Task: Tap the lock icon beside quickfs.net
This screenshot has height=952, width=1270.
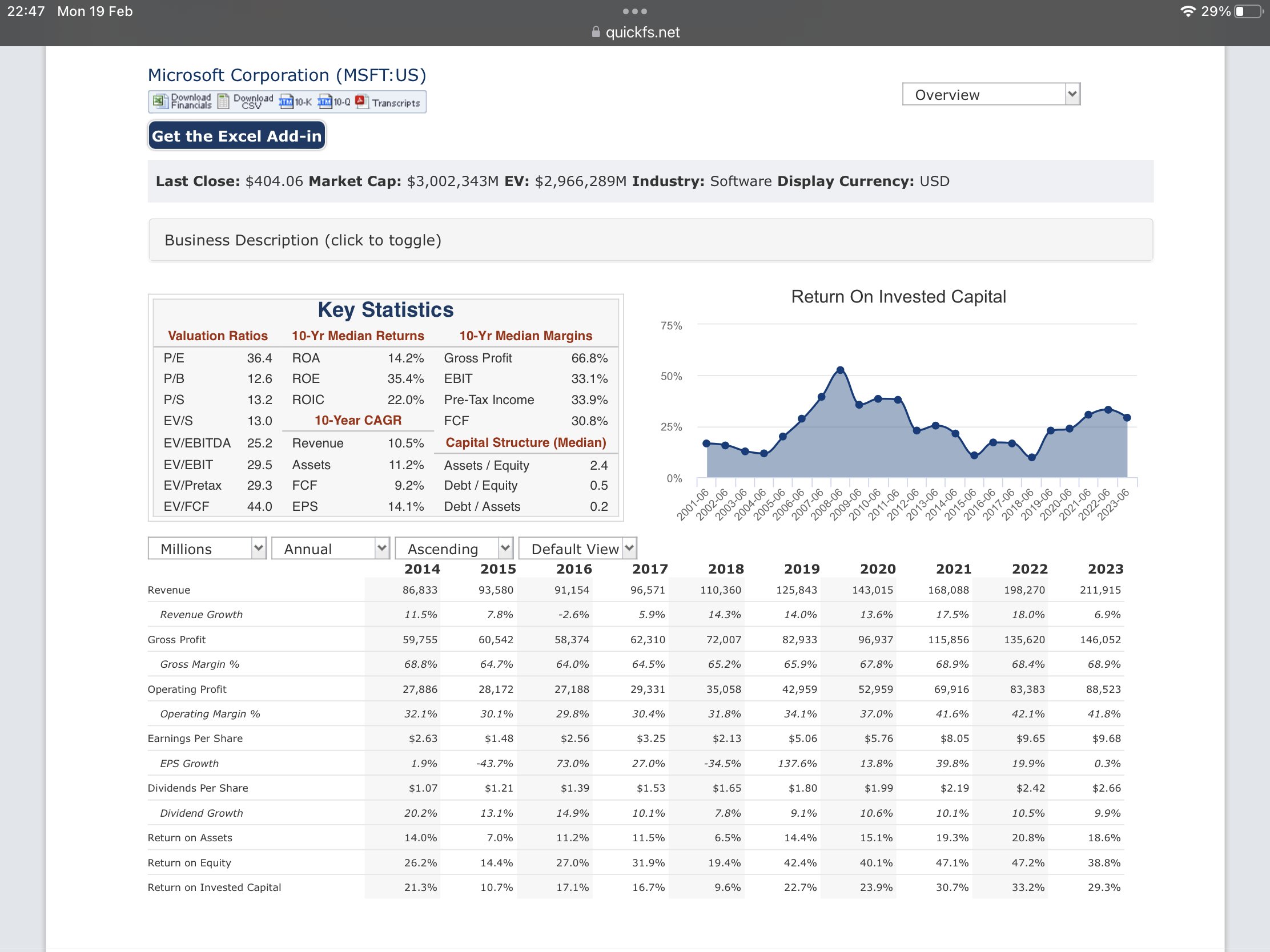Action: click(596, 32)
